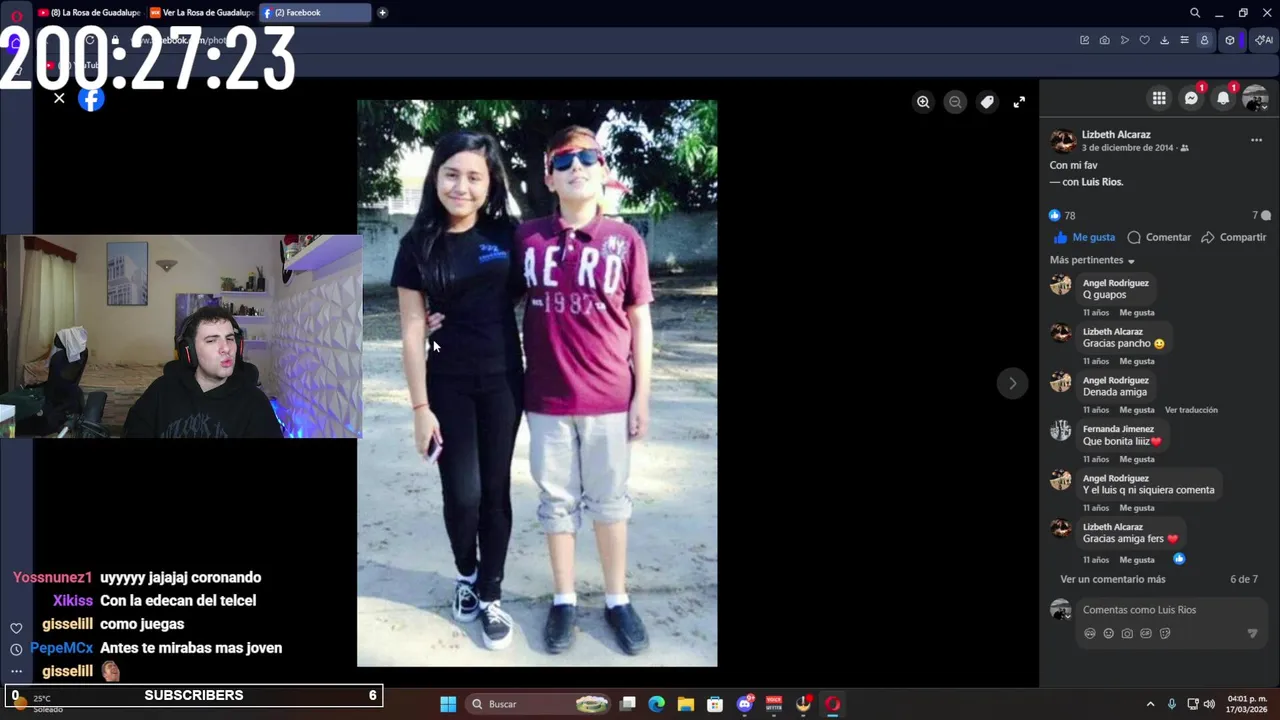Viewport: 1280px width, 720px height.
Task: Open the browser AI assistant button
Action: (x=1264, y=40)
